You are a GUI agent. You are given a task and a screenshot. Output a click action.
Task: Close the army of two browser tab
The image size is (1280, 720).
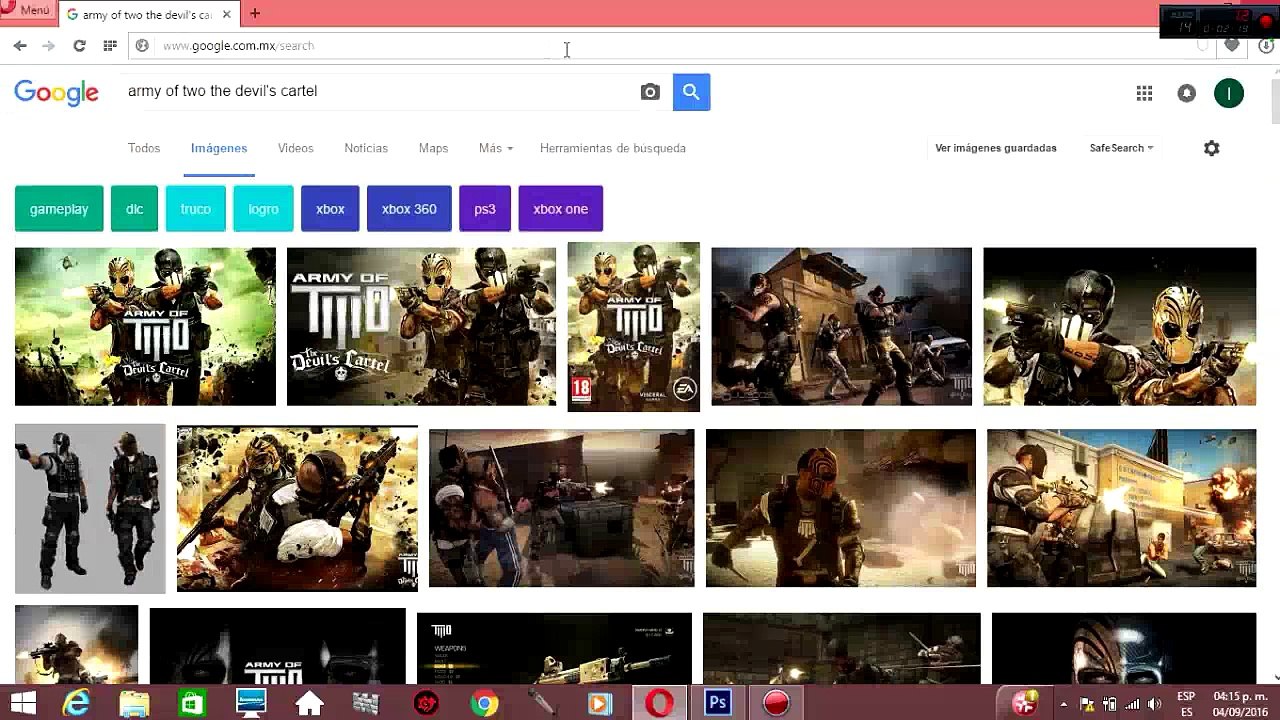point(227,14)
